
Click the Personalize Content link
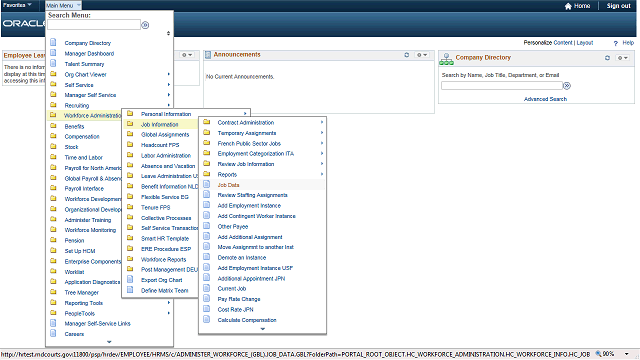click(x=563, y=42)
